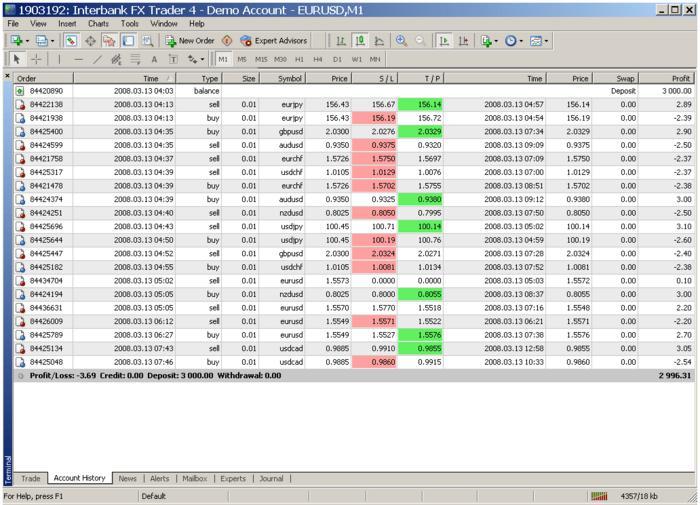Image resolution: width=700 pixels, height=505 pixels.
Task: Select the Fibonacci retracement tool
Action: point(135,59)
